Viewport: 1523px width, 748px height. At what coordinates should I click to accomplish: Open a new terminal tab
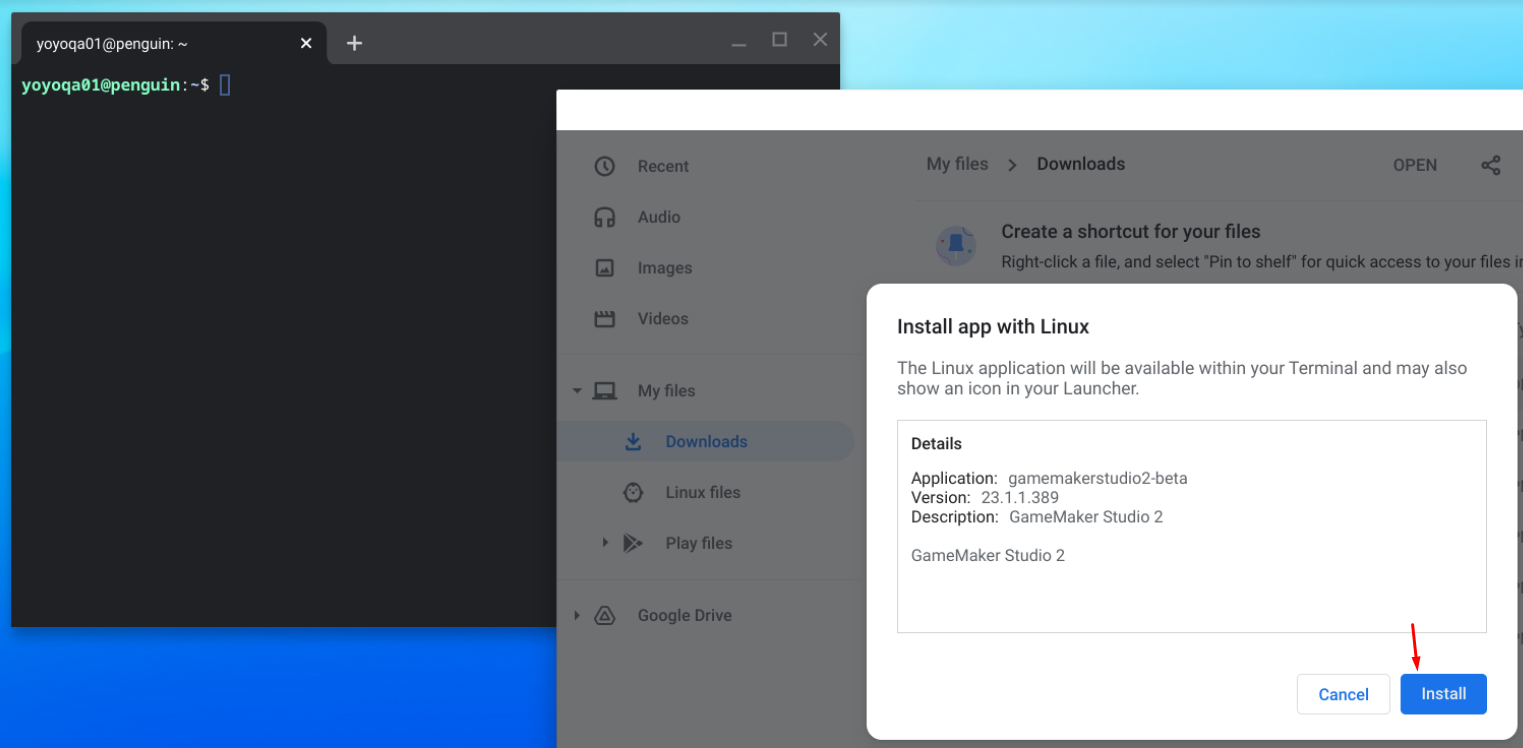[x=354, y=43]
